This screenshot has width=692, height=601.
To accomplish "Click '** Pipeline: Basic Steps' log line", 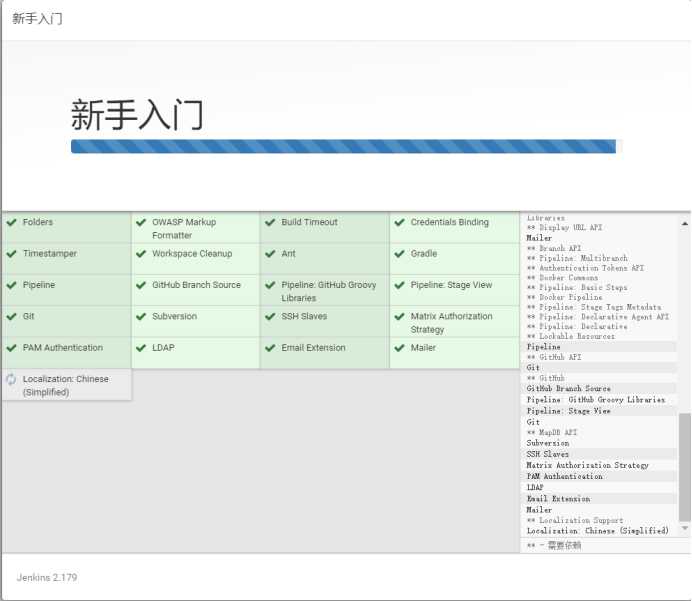I will tap(577, 287).
